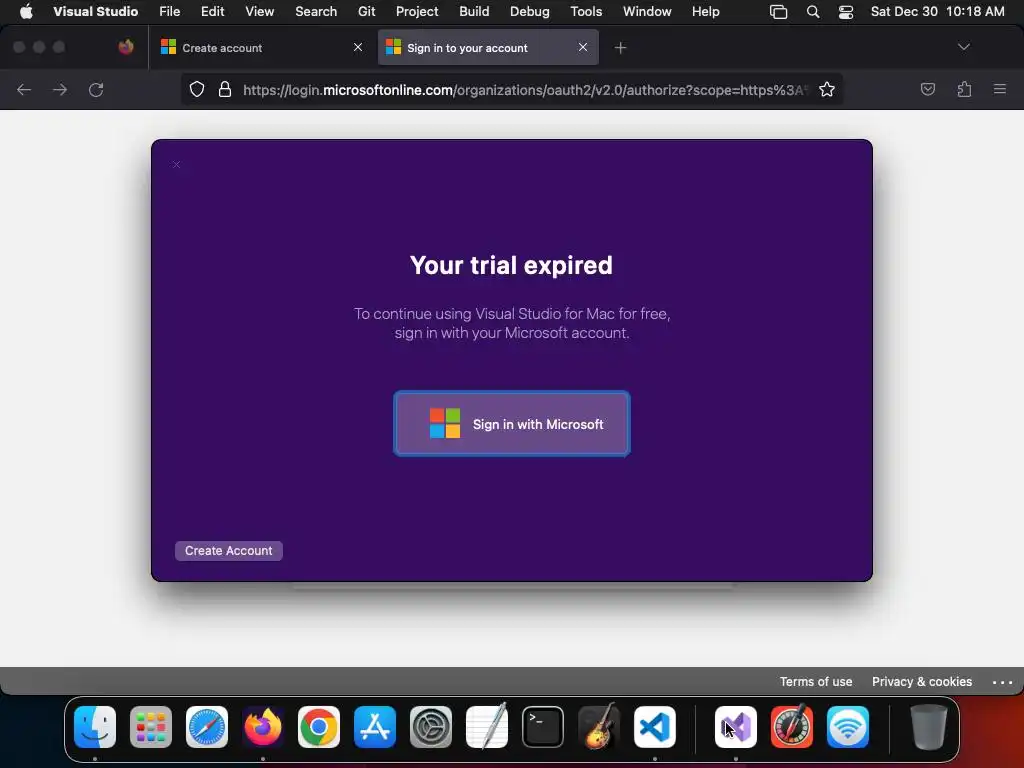Open the Terms of use link

(816, 681)
